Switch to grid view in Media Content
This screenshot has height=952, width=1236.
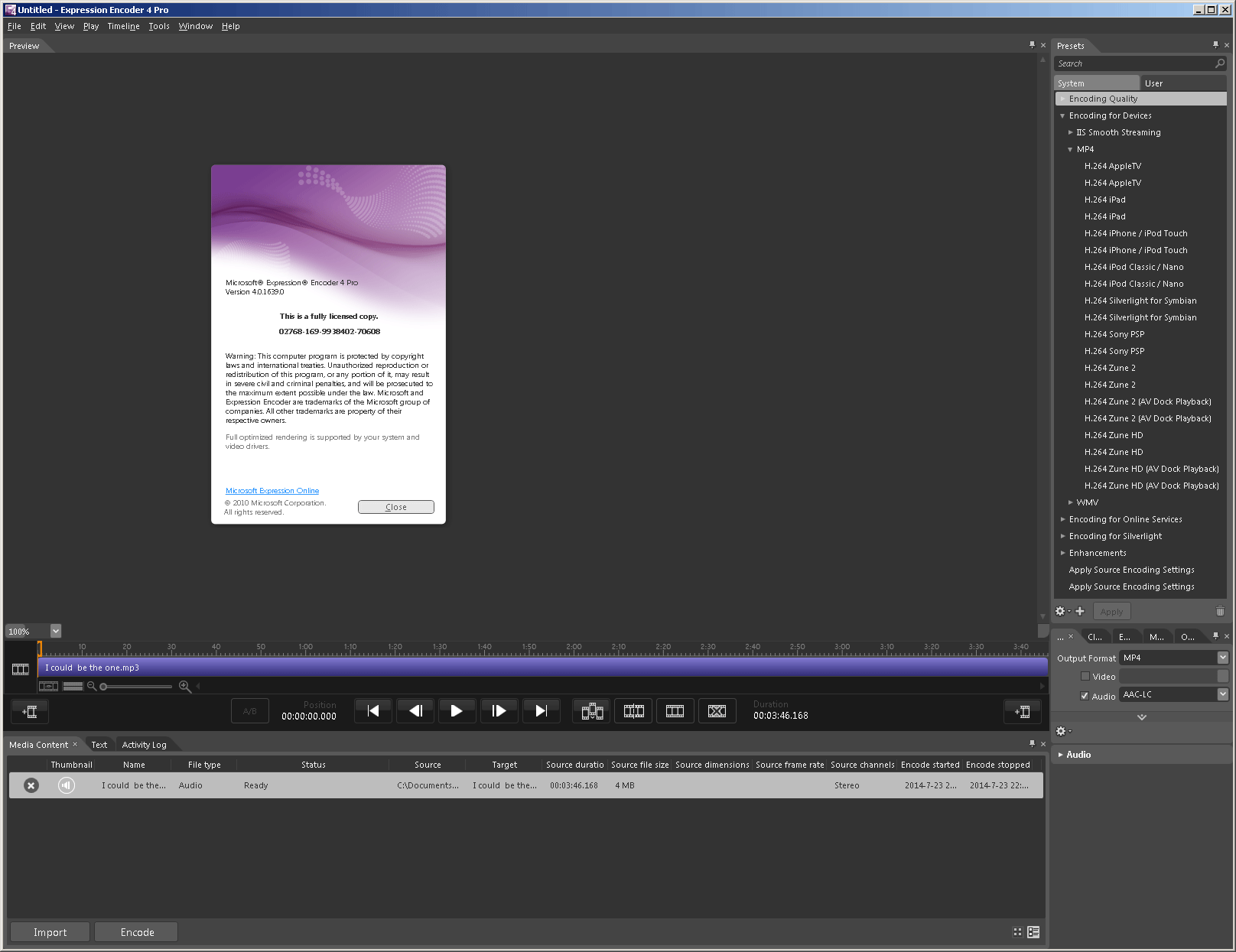(x=1017, y=932)
